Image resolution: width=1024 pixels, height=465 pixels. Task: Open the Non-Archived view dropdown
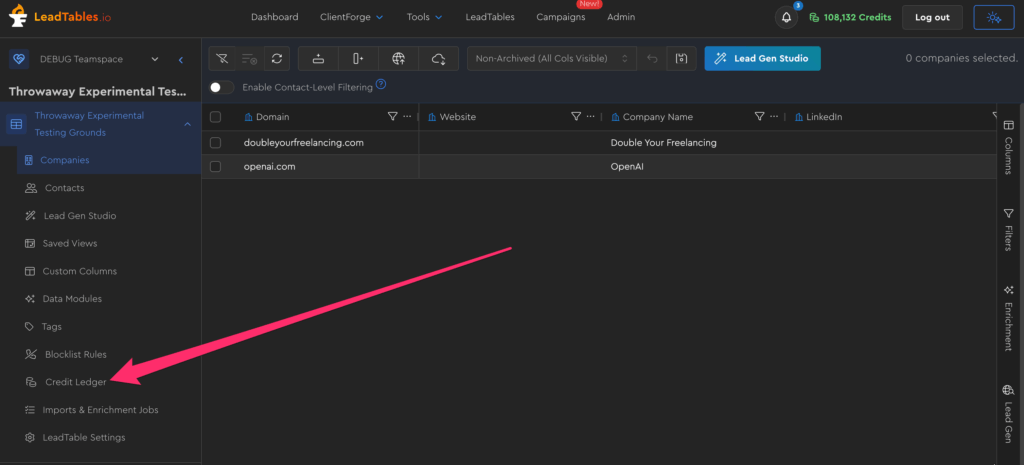click(x=551, y=58)
